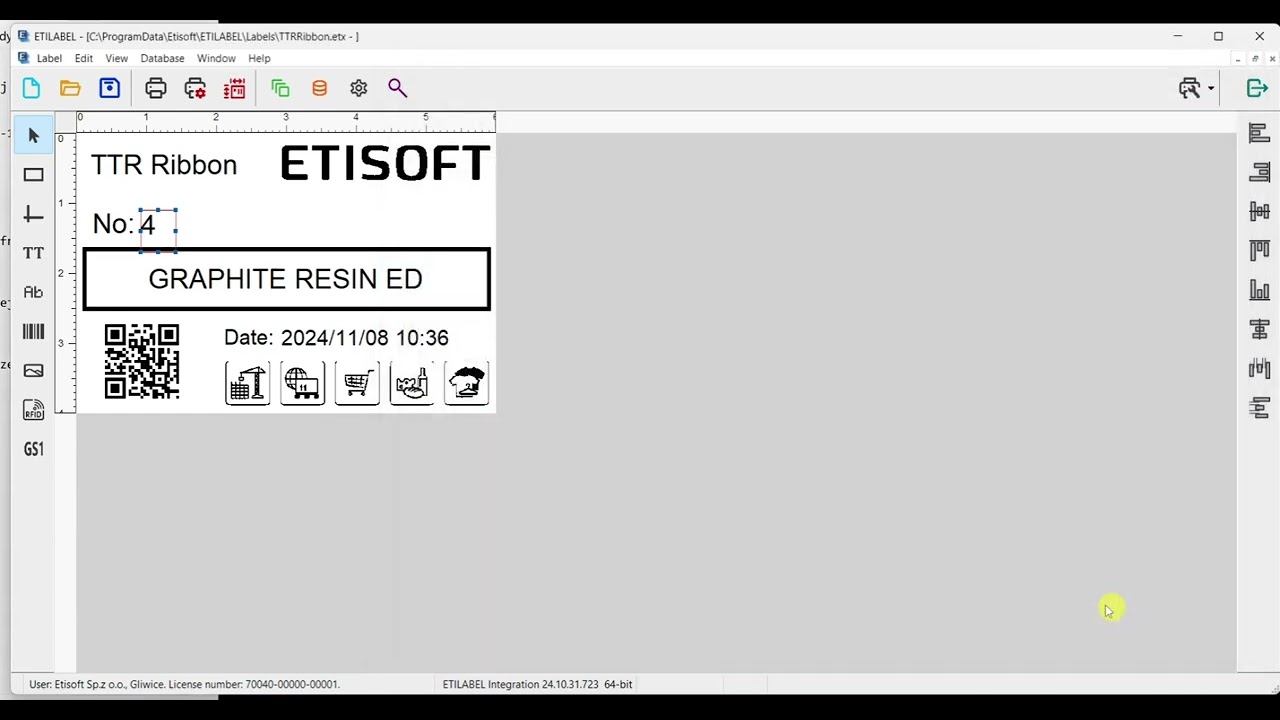This screenshot has width=1280, height=720.
Task: Open the Window menu
Action: click(x=216, y=58)
